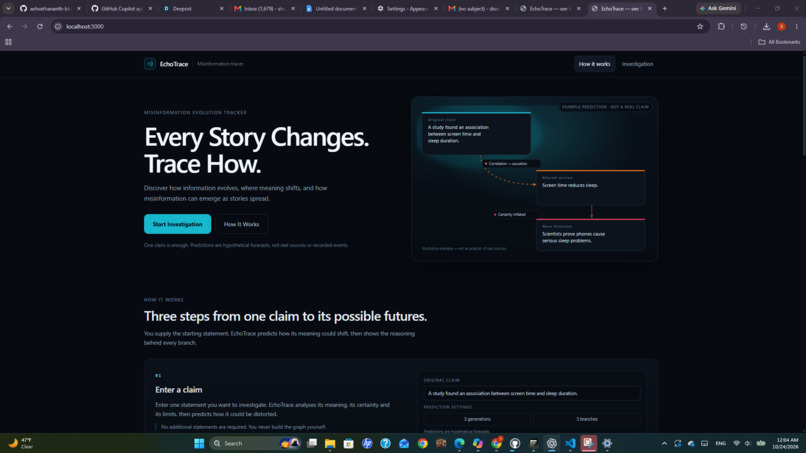This screenshot has width=806, height=453.
Task: Open volume control in system tray
Action: (x=748, y=443)
